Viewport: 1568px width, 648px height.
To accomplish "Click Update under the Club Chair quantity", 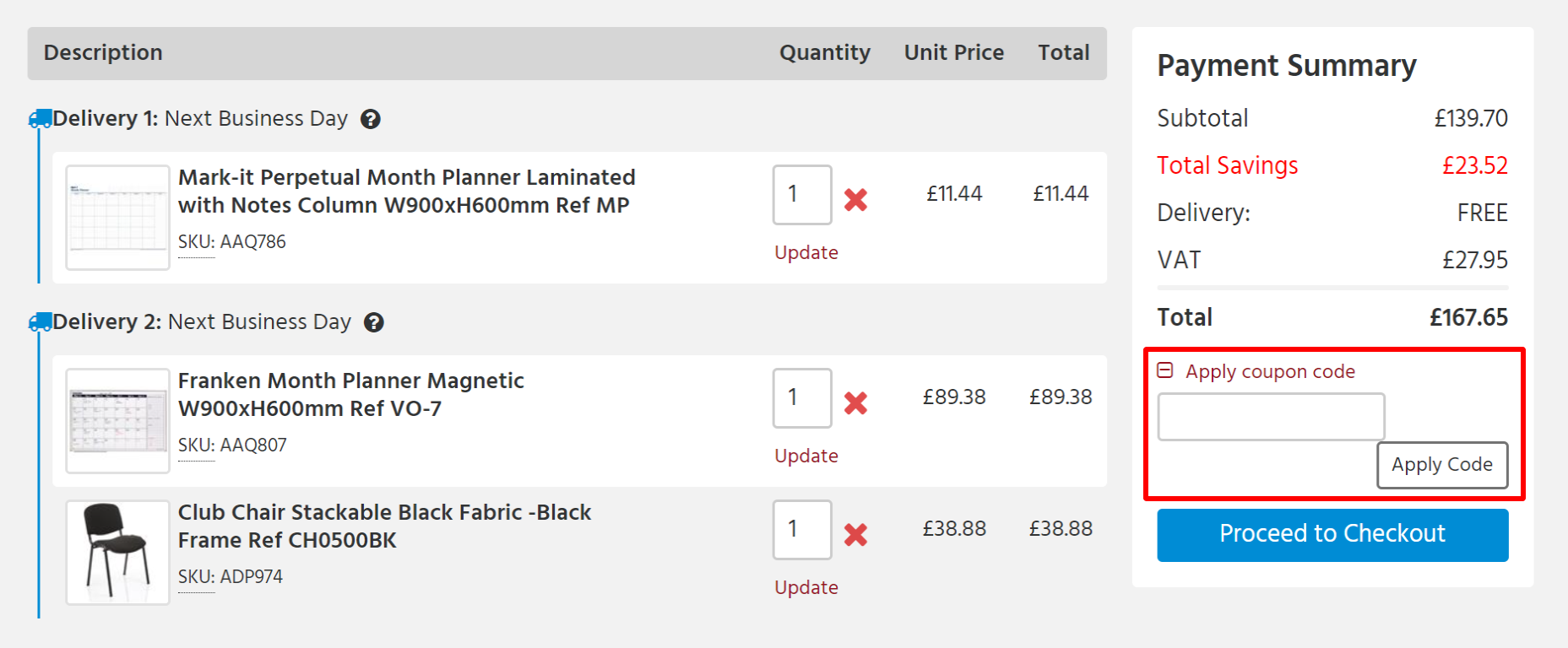I will click(x=806, y=586).
